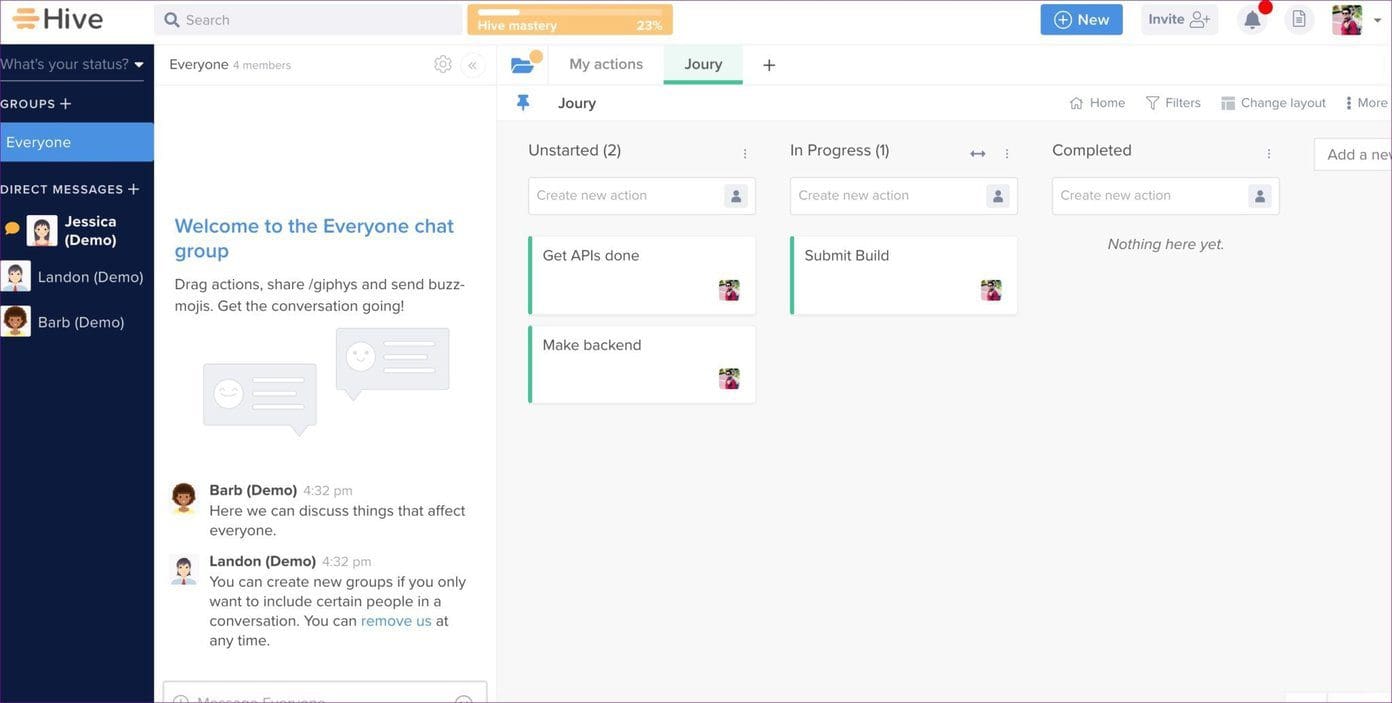Open the Hive mastery progress bar
The image size is (1392, 703).
click(570, 20)
